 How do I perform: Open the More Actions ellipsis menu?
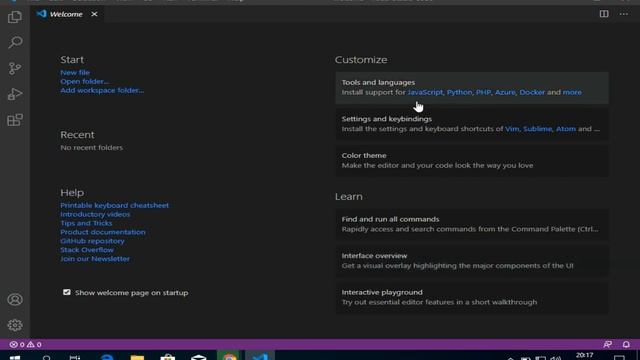(x=624, y=14)
